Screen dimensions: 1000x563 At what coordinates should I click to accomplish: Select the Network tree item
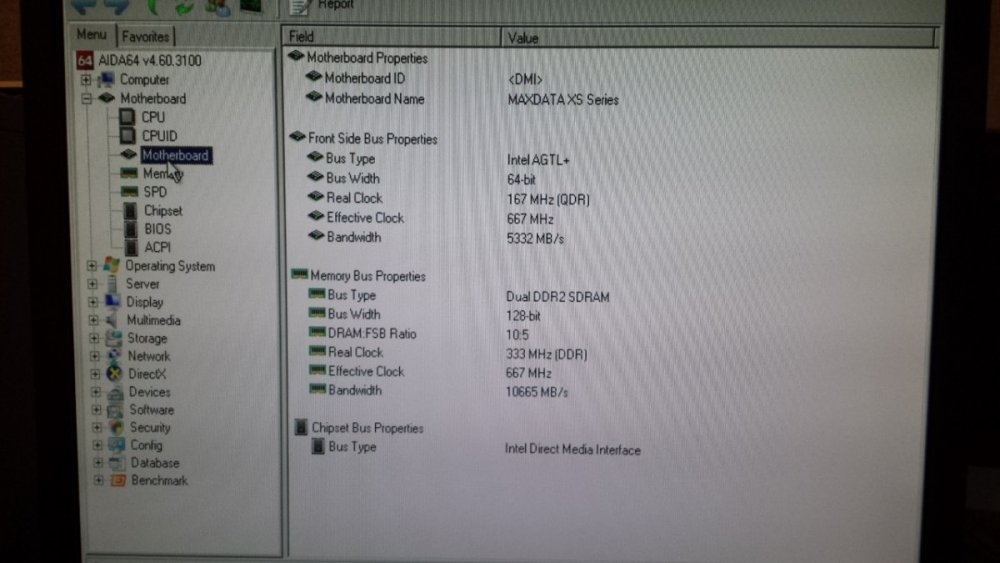[x=148, y=356]
